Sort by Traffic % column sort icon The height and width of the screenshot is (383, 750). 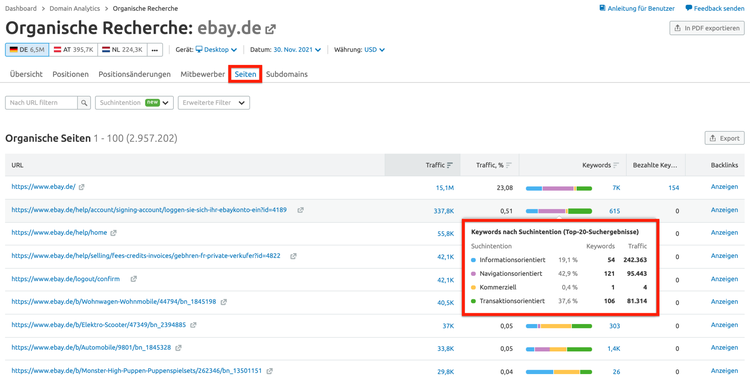(x=509, y=165)
